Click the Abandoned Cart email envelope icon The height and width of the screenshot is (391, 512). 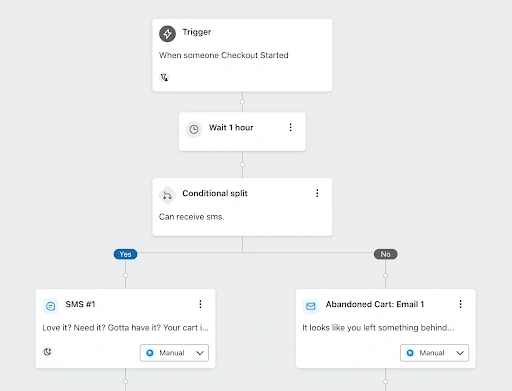tap(311, 306)
